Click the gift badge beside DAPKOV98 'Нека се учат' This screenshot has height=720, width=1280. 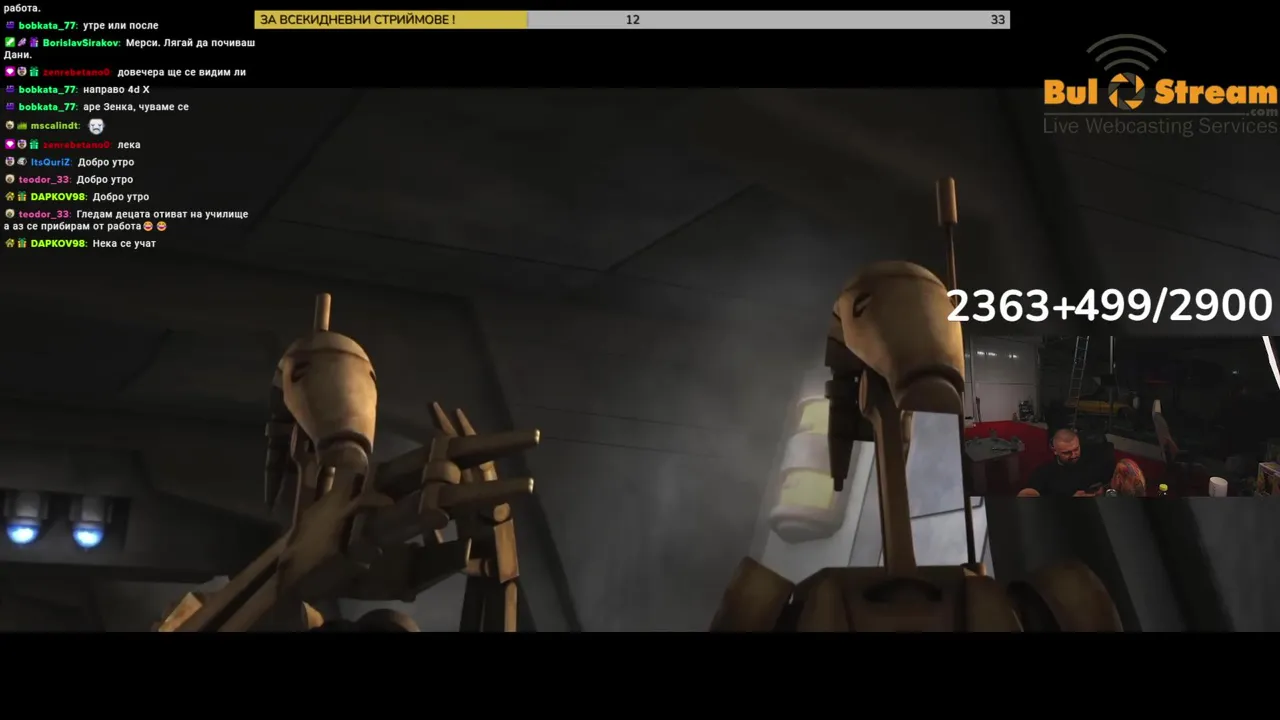tap(21, 243)
